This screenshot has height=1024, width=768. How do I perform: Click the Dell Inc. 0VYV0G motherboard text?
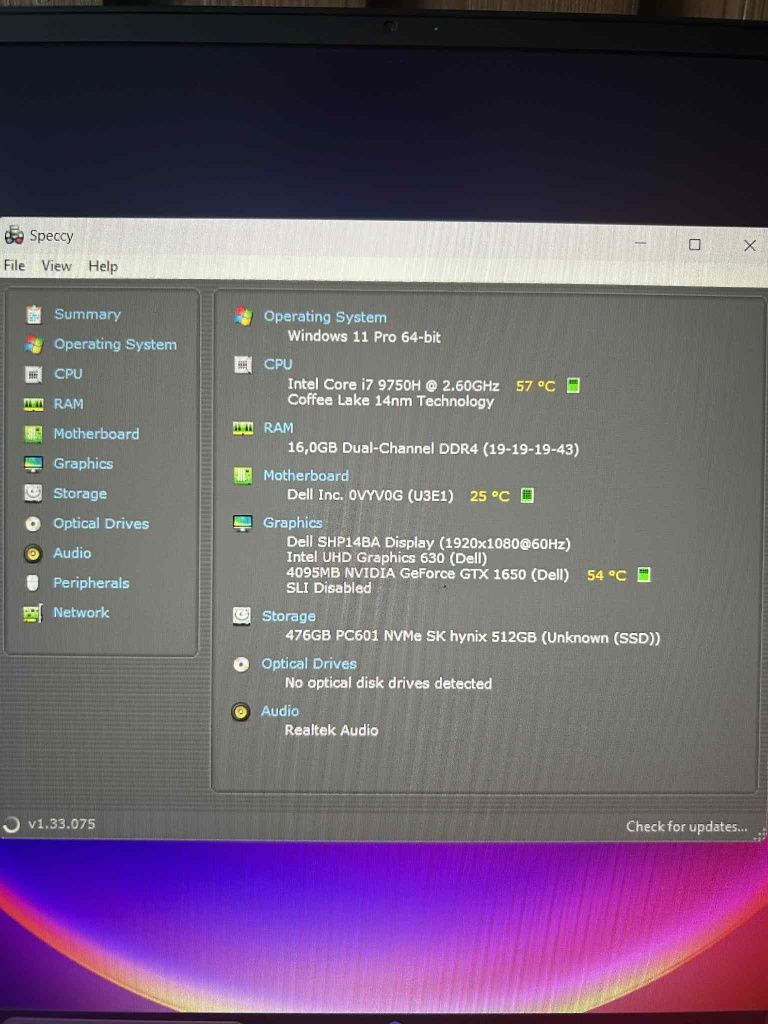(x=370, y=495)
